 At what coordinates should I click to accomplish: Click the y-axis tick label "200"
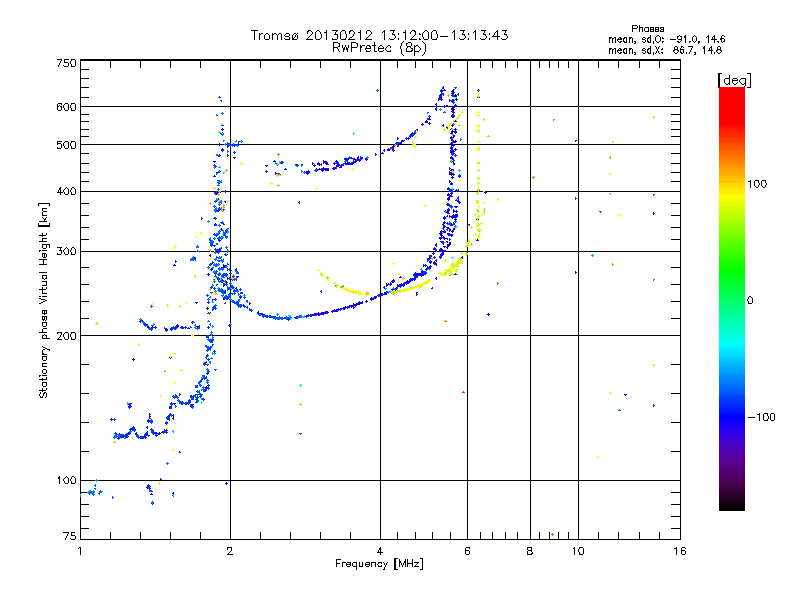point(66,336)
